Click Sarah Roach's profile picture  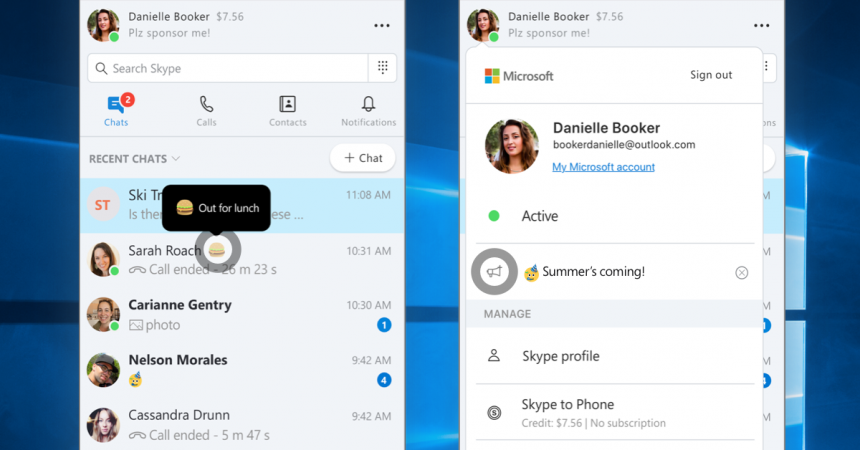click(x=103, y=259)
